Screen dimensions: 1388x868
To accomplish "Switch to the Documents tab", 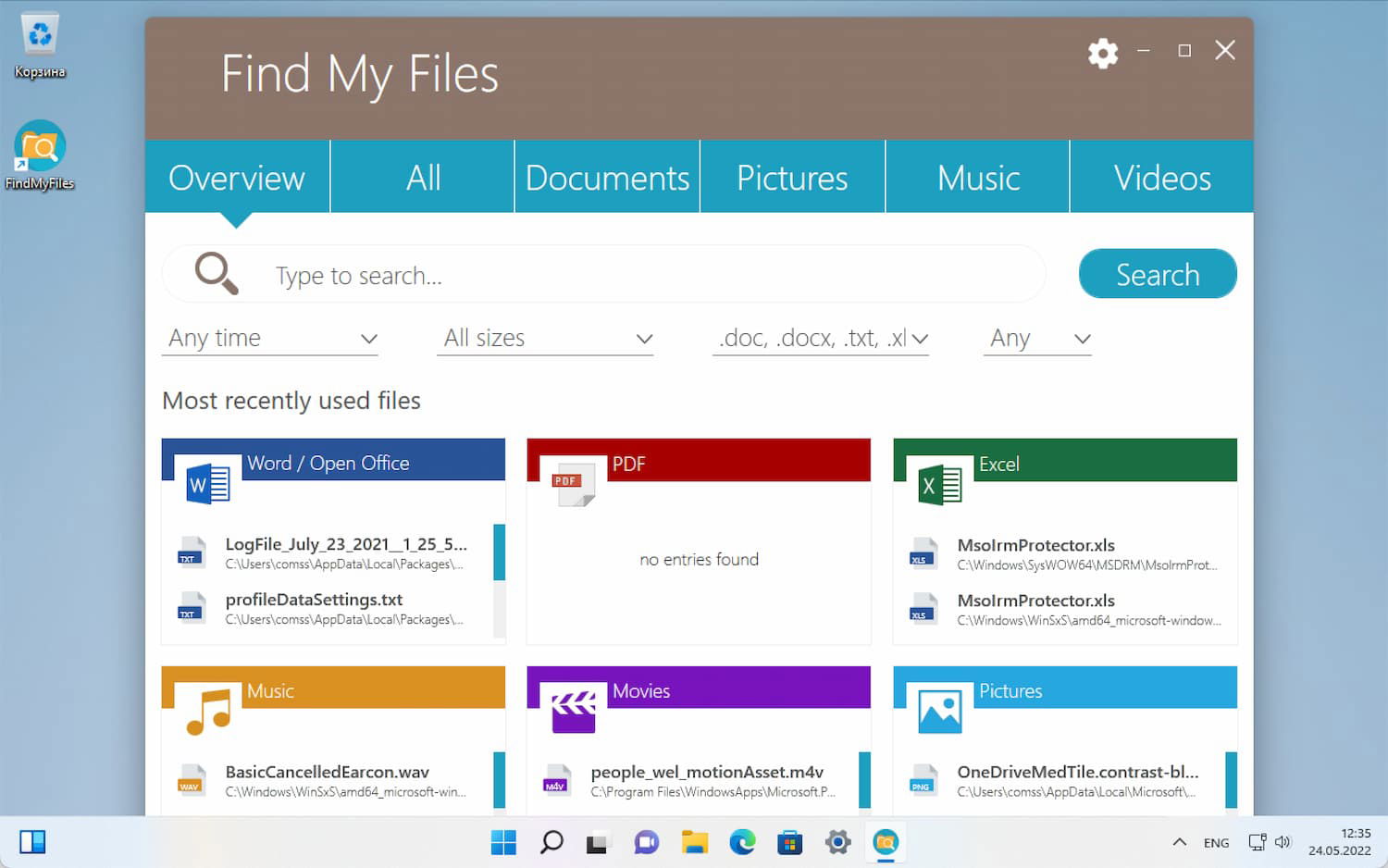I will click(606, 177).
